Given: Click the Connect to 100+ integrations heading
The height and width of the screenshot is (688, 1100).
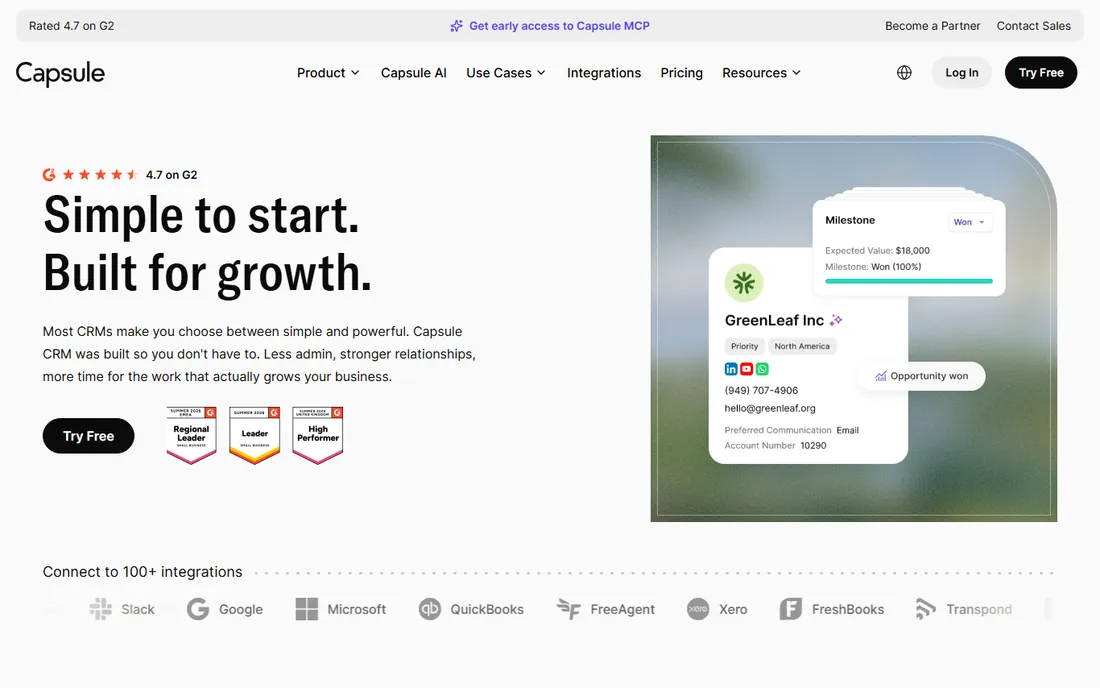Looking at the screenshot, I should point(142,572).
